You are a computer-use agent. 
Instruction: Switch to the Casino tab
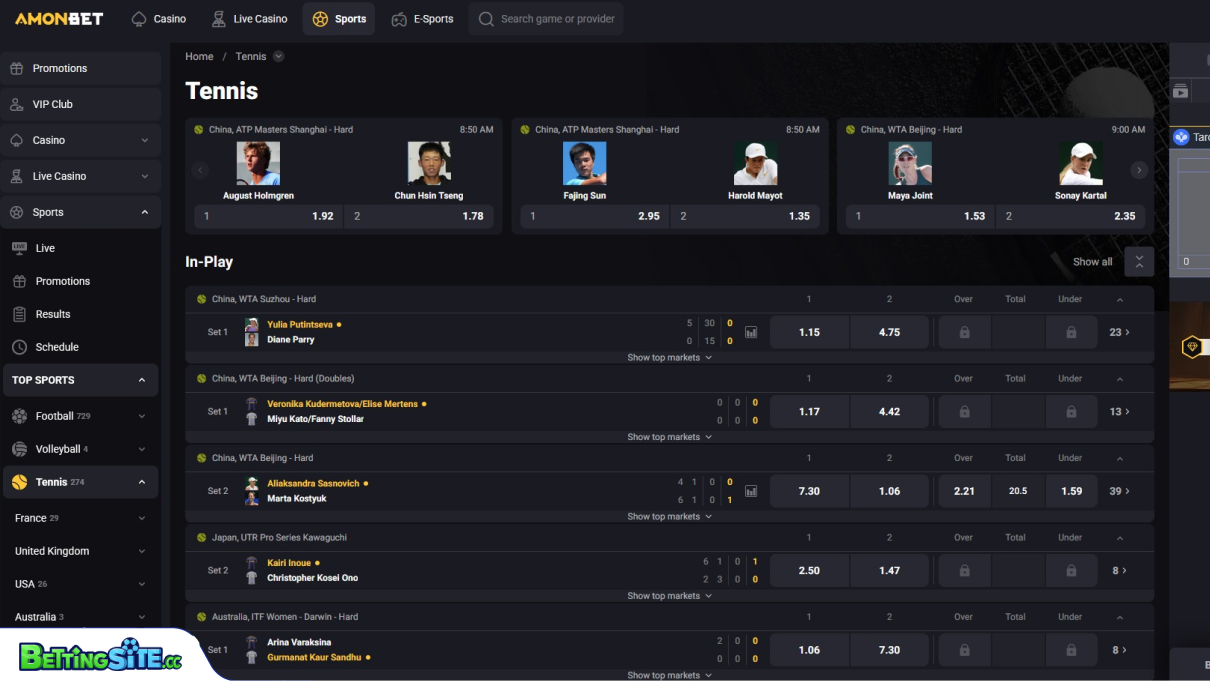(x=158, y=18)
